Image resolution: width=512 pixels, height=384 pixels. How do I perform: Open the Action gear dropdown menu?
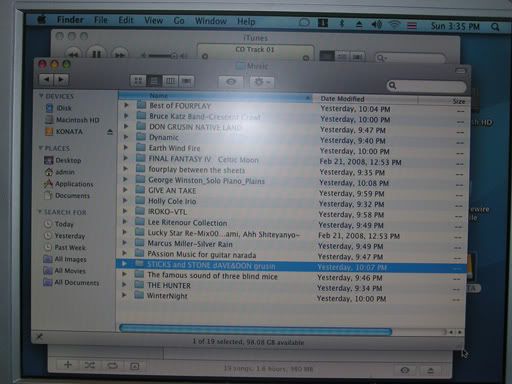(x=262, y=82)
